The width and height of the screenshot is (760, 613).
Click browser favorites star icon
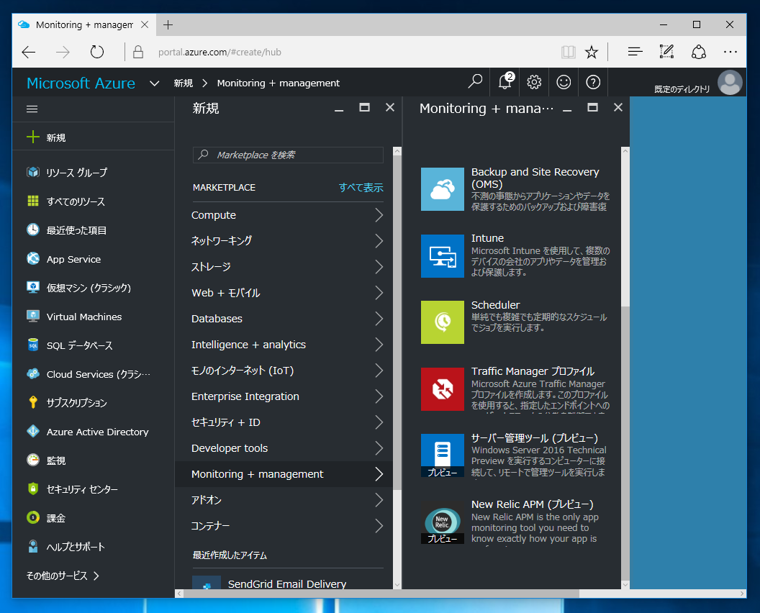[591, 52]
